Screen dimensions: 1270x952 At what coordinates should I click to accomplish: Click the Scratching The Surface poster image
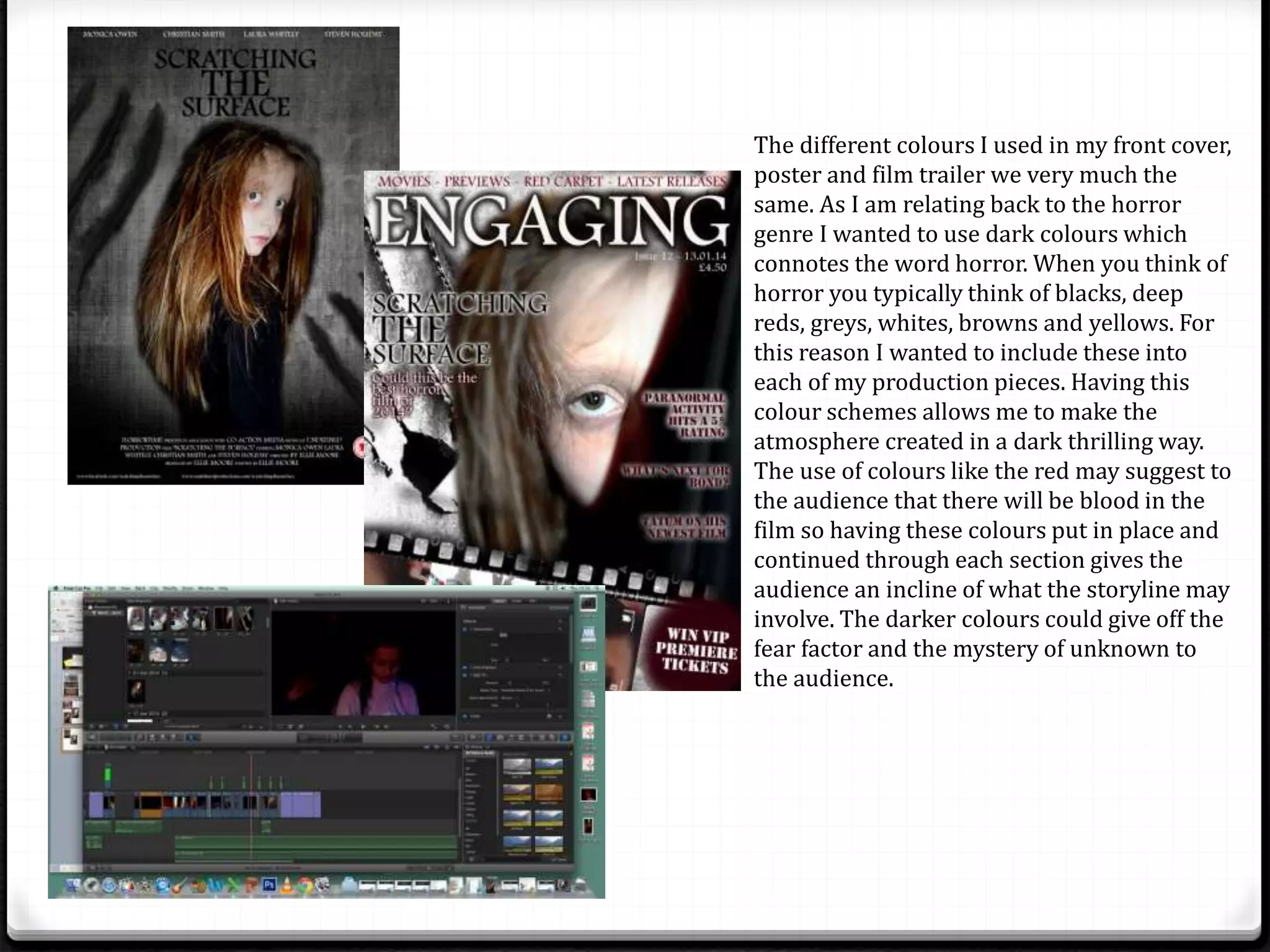216,255
